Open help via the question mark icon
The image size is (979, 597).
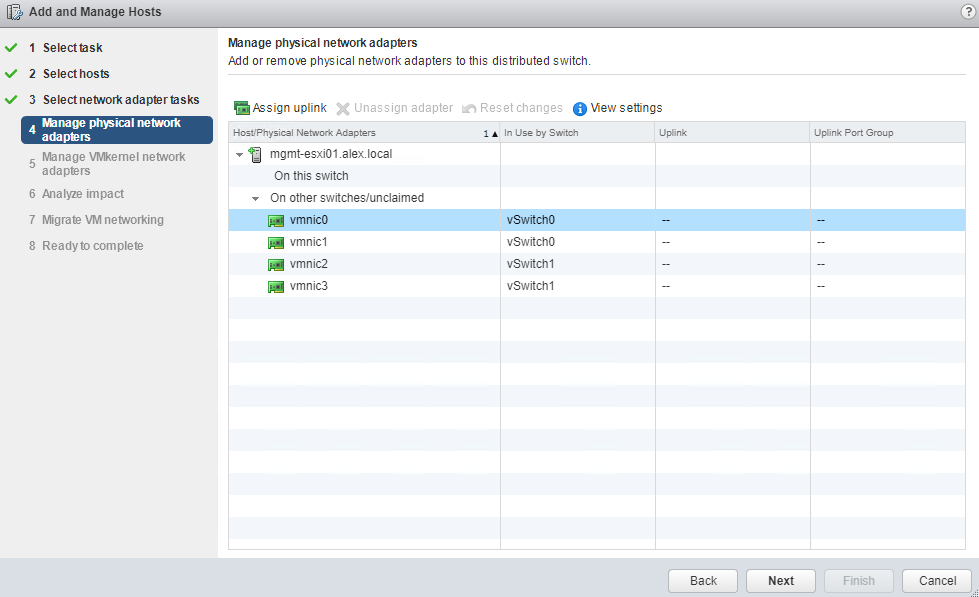click(x=967, y=12)
